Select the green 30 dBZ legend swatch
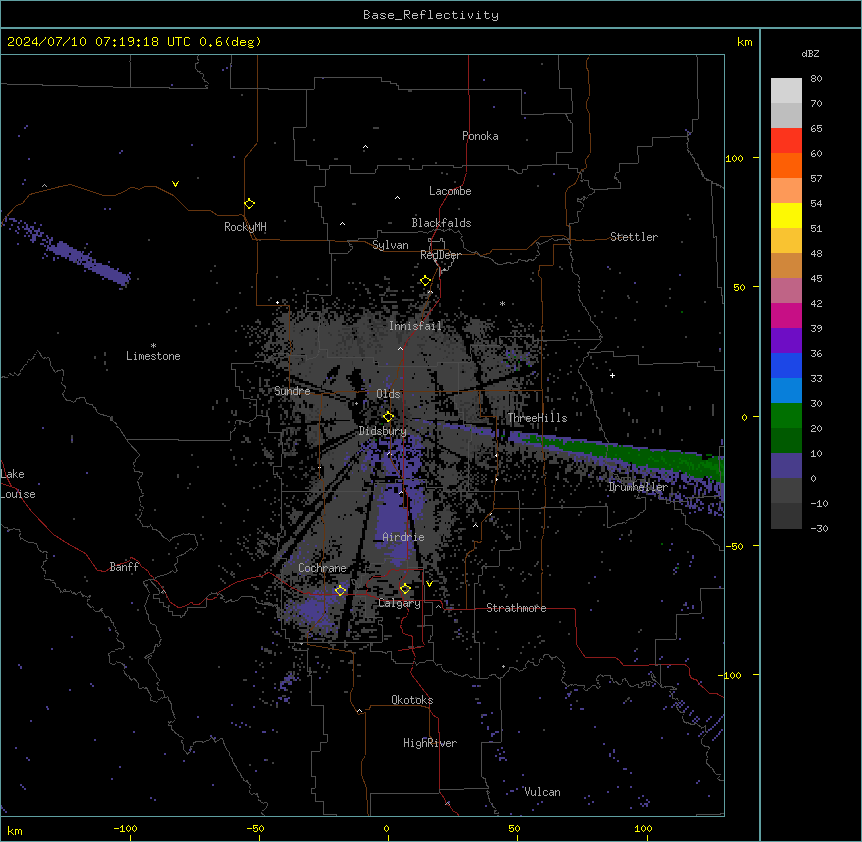The height and width of the screenshot is (842, 862). pos(786,416)
